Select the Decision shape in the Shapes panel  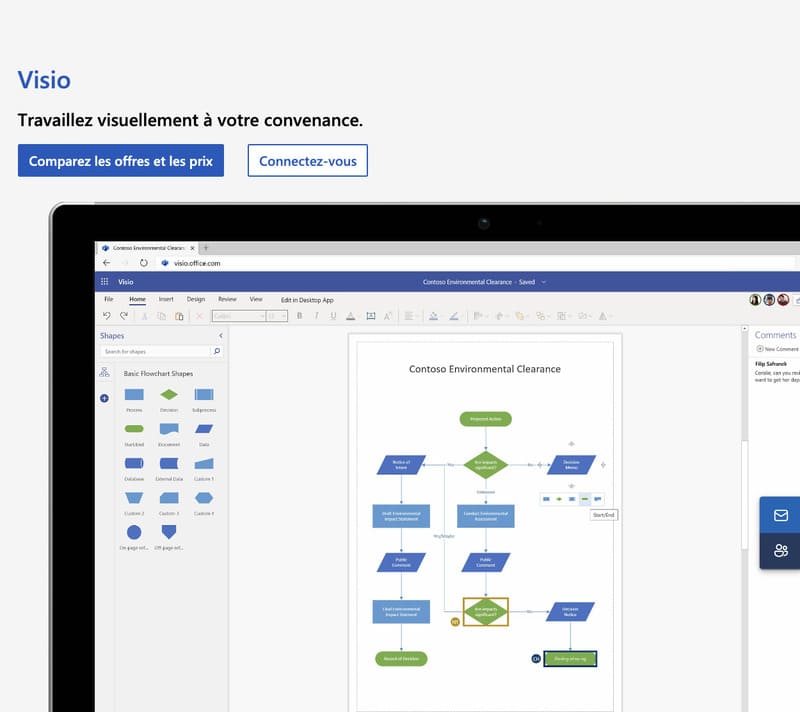pyautogui.click(x=169, y=395)
